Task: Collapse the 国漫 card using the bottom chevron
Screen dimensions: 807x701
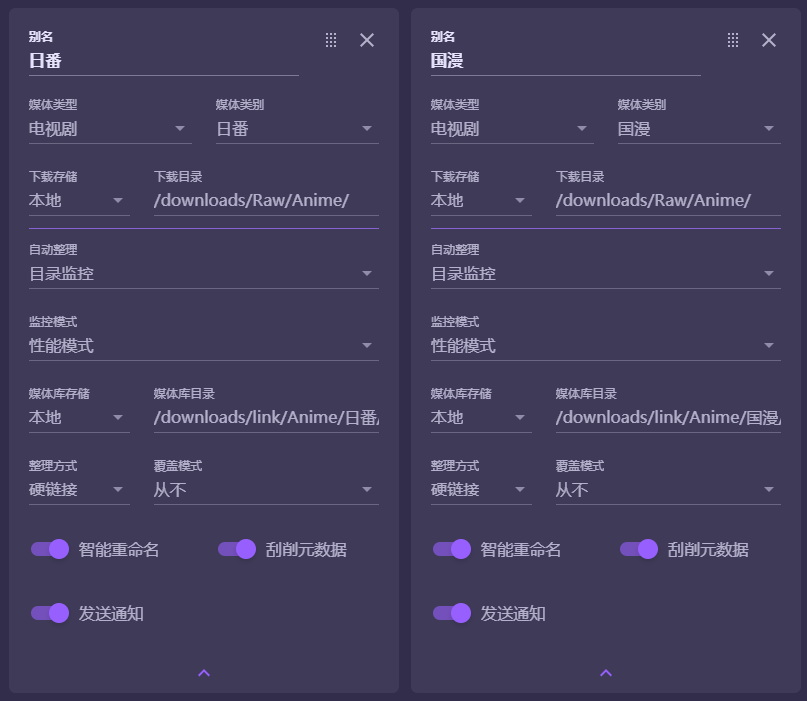Action: click(x=605, y=673)
